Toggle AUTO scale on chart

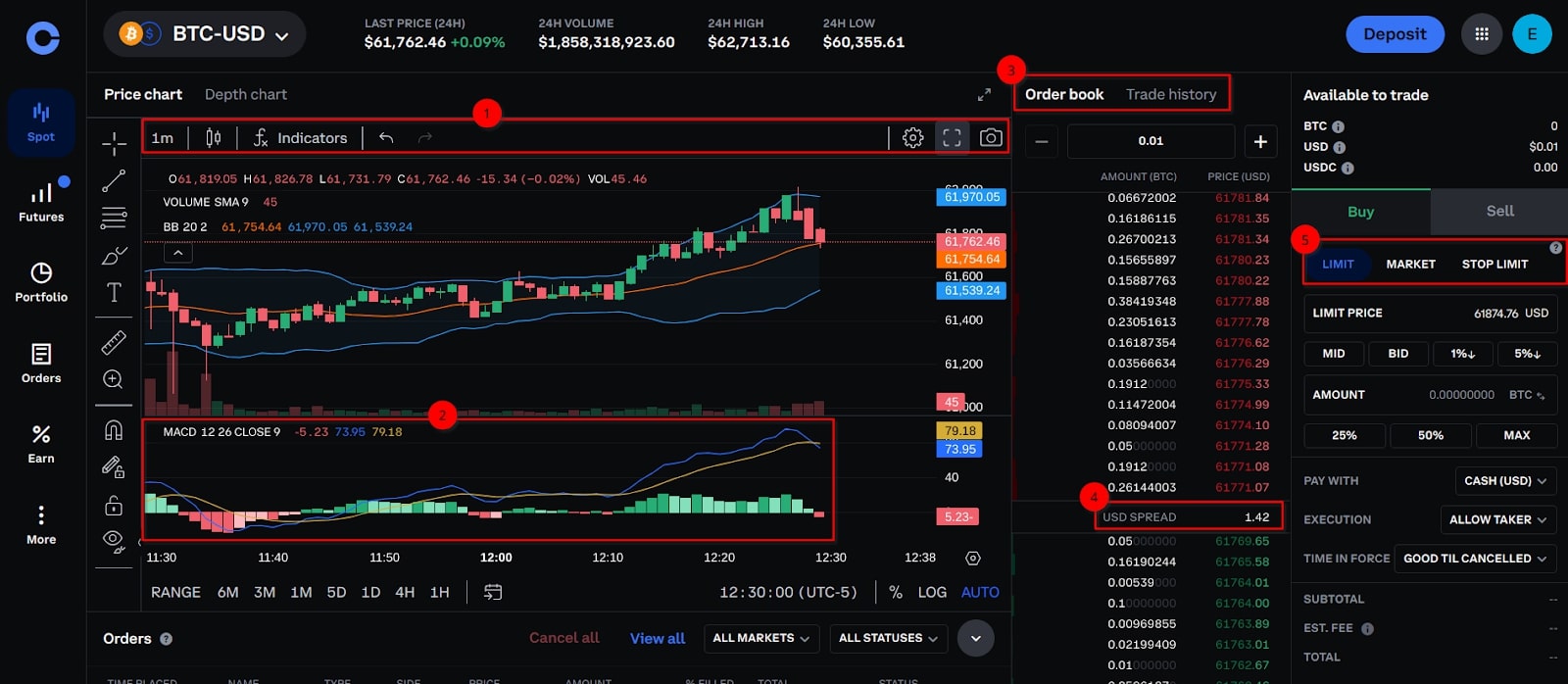coord(980,593)
